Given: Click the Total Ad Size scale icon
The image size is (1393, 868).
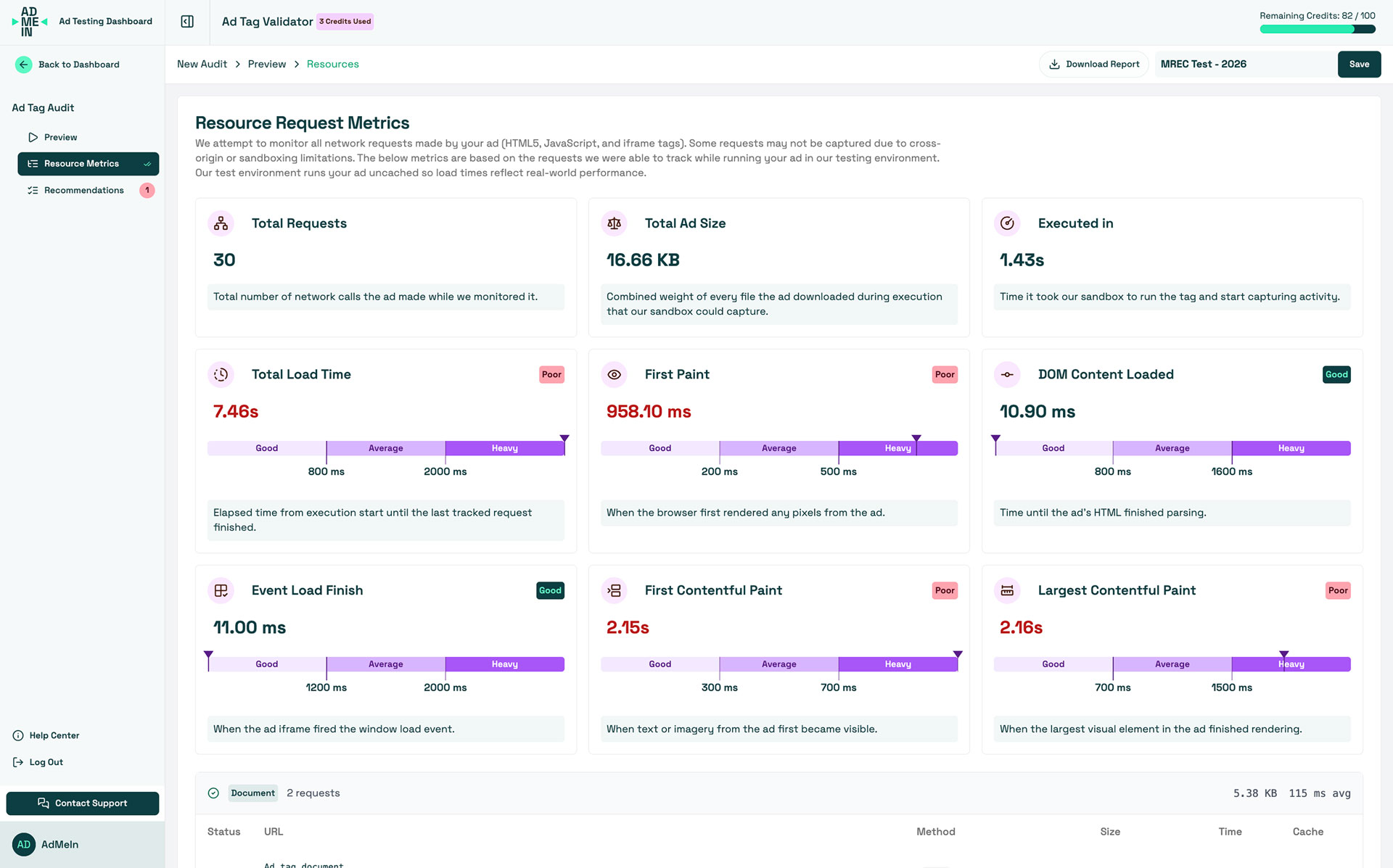Looking at the screenshot, I should 615,223.
